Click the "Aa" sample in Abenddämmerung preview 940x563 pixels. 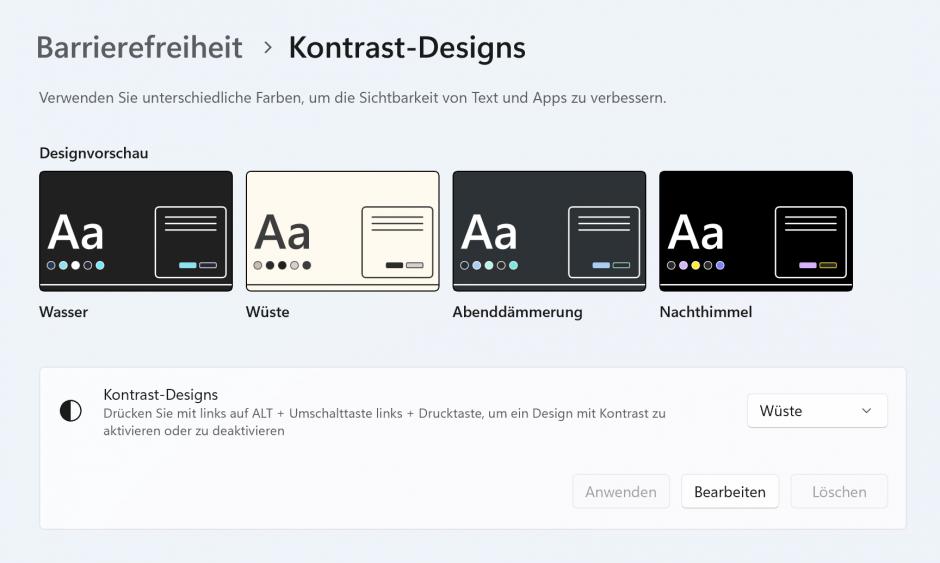[x=489, y=233]
